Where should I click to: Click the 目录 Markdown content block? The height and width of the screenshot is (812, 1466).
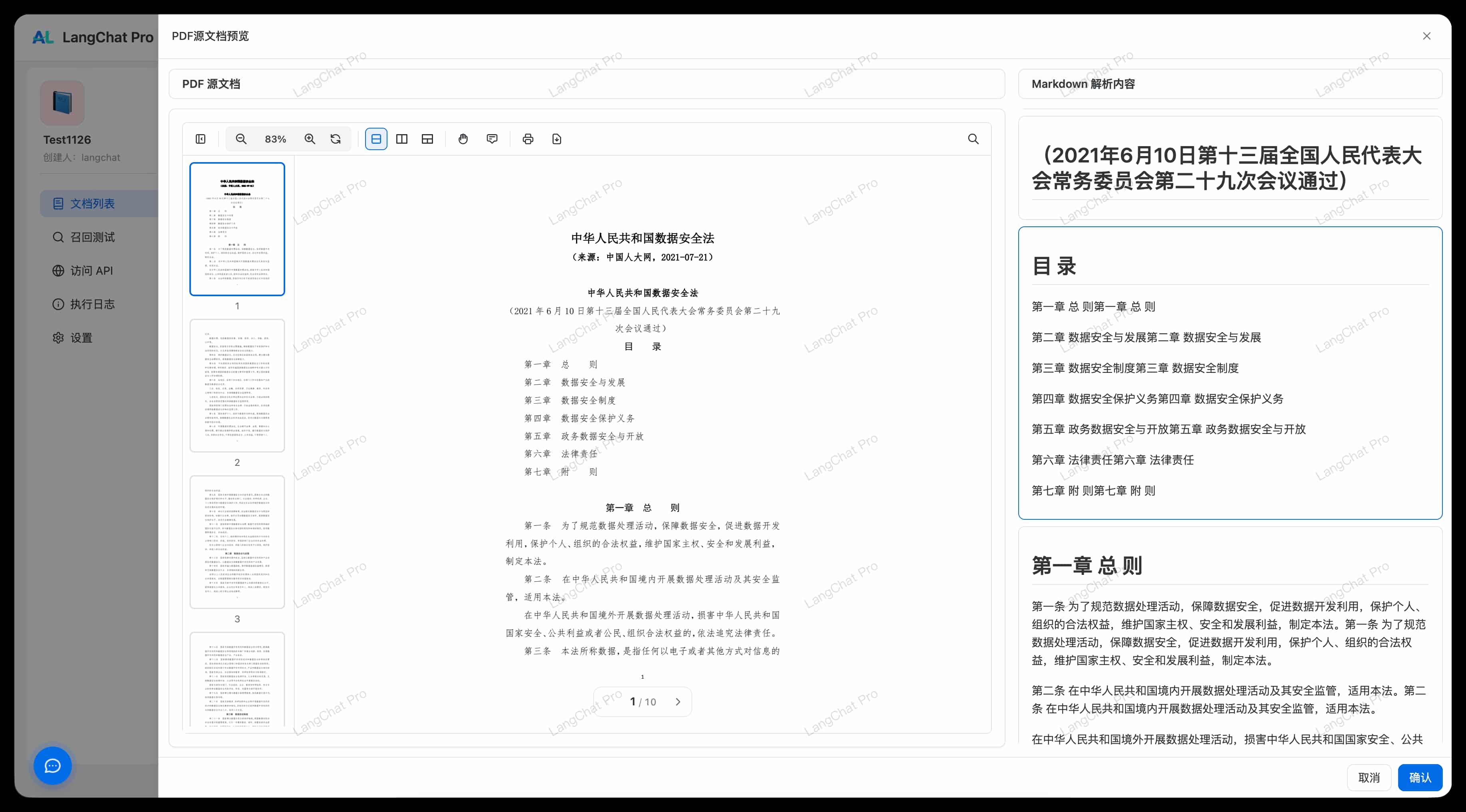tap(1229, 372)
